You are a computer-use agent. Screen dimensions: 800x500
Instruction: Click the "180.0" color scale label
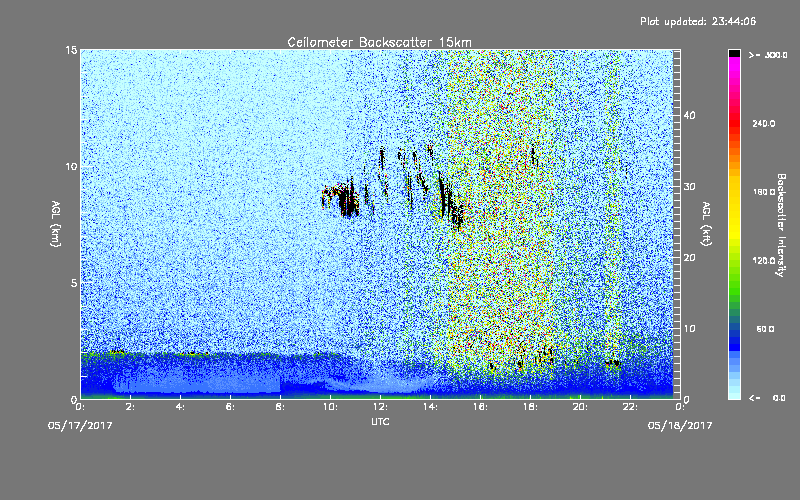[764, 192]
